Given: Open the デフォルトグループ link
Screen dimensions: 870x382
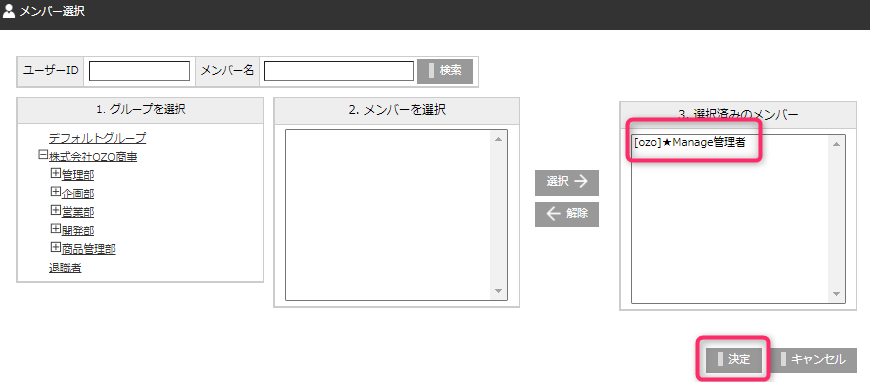Looking at the screenshot, I should click(x=97, y=138).
